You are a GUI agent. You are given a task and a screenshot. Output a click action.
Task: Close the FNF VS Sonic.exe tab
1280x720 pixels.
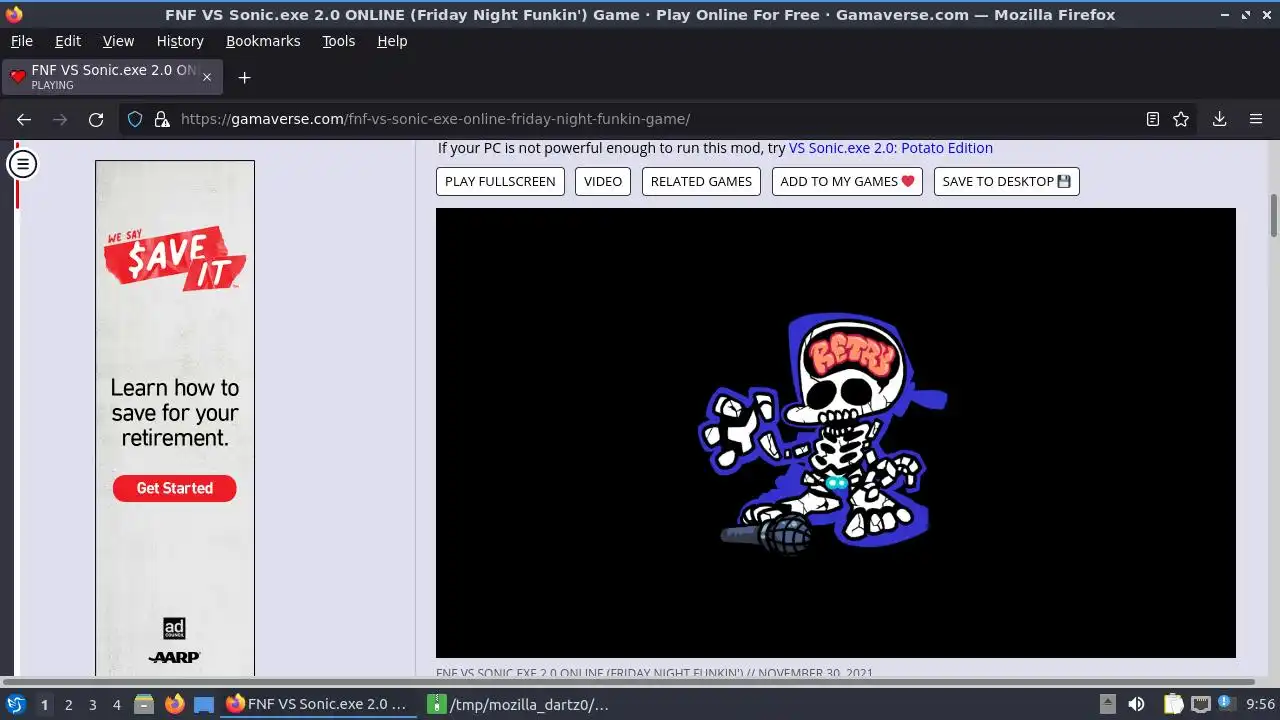[x=207, y=77]
